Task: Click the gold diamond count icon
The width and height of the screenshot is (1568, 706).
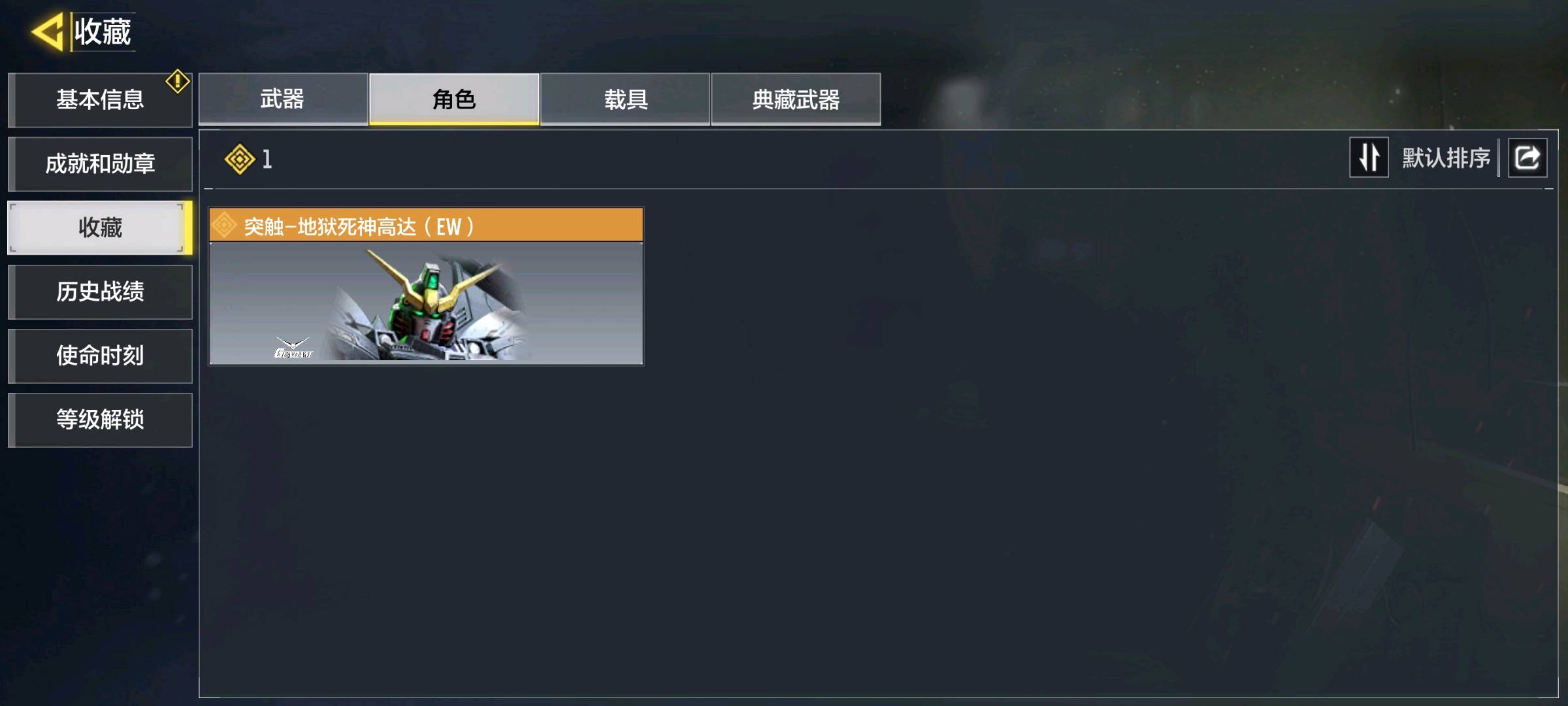Action: [x=240, y=159]
